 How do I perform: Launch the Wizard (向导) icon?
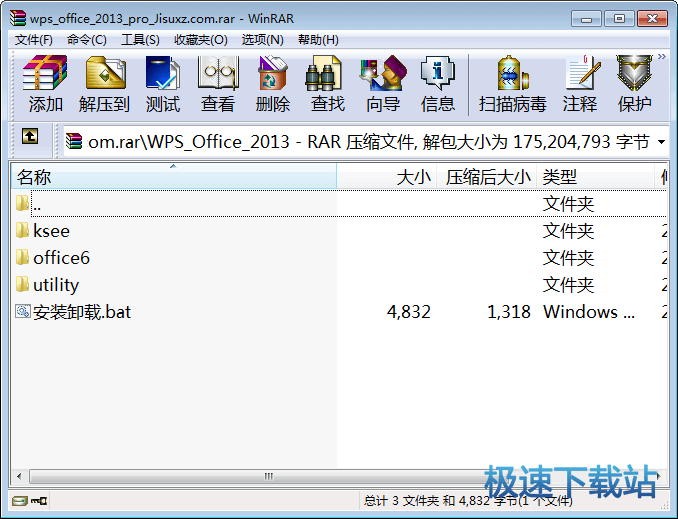[383, 73]
